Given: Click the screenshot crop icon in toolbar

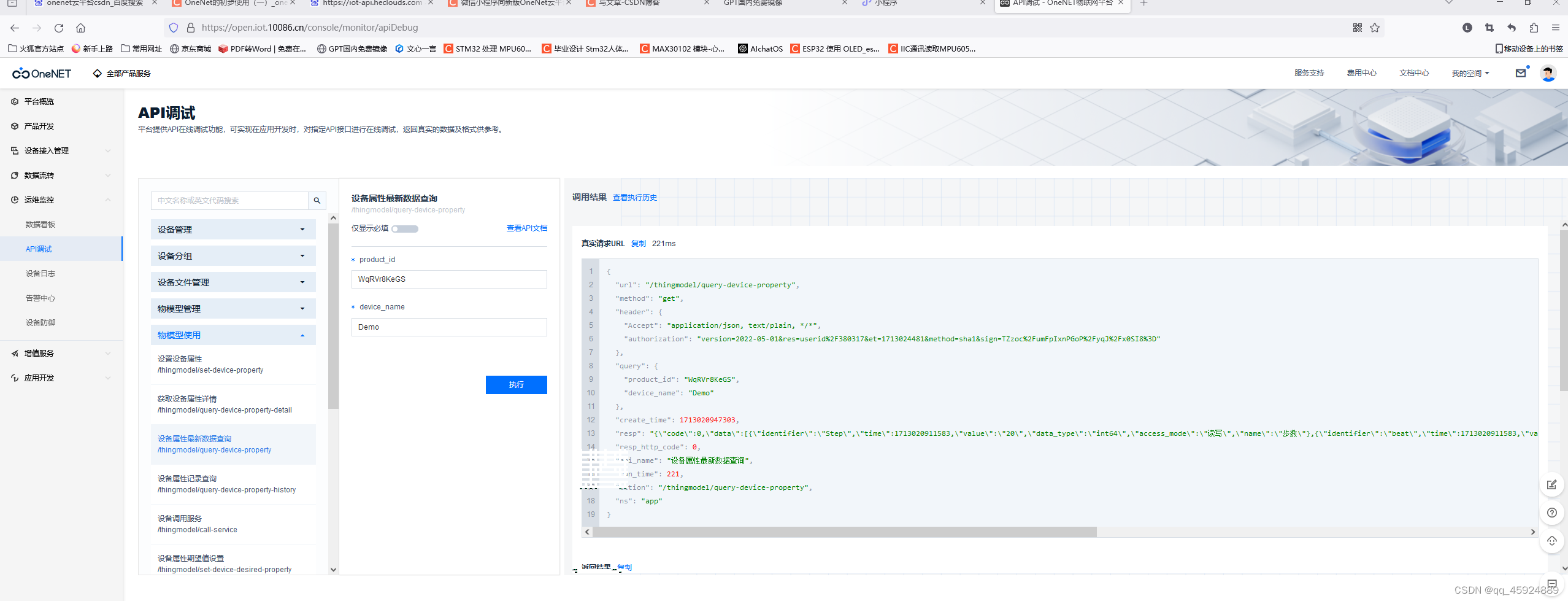Looking at the screenshot, I should [1489, 28].
